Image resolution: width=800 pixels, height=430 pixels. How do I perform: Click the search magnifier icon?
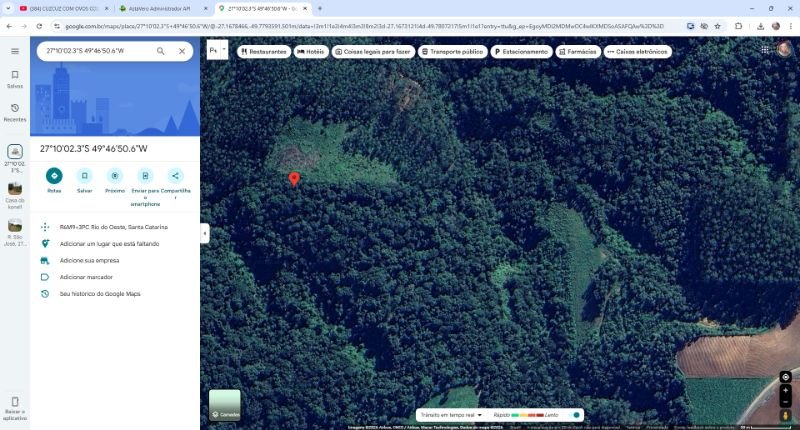pos(160,50)
